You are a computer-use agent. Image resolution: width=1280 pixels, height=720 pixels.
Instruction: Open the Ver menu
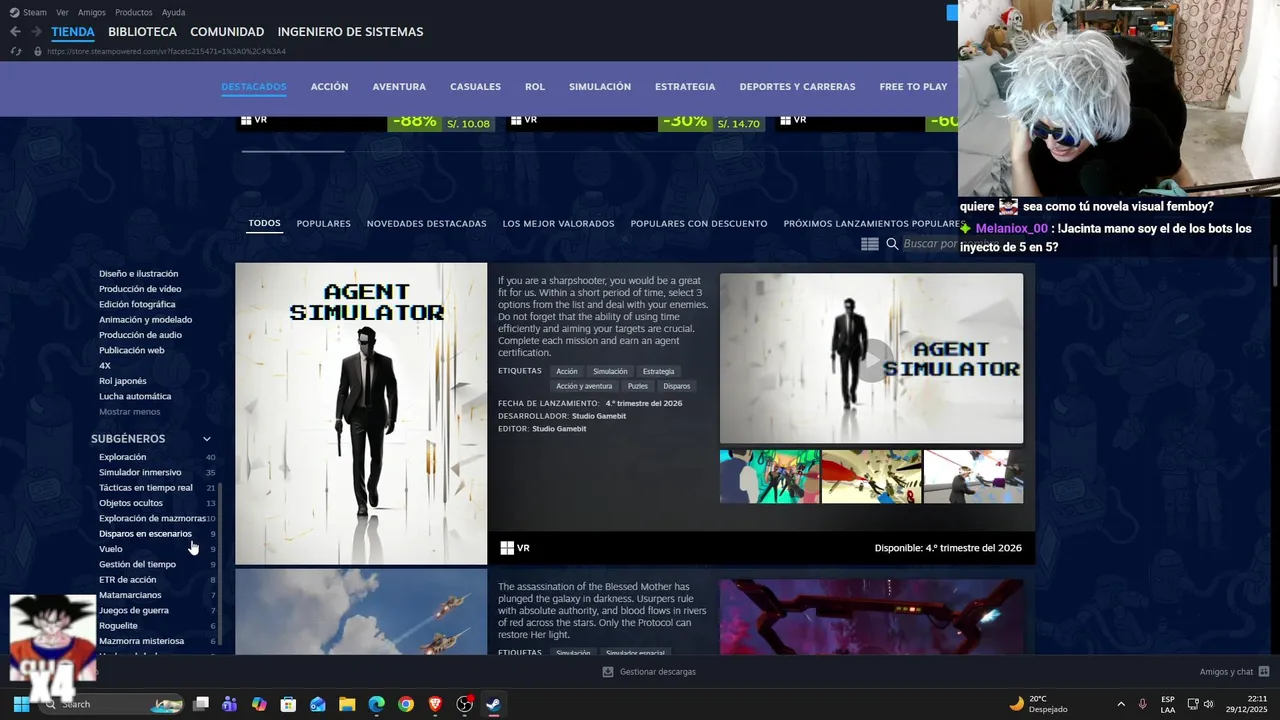[x=63, y=12]
